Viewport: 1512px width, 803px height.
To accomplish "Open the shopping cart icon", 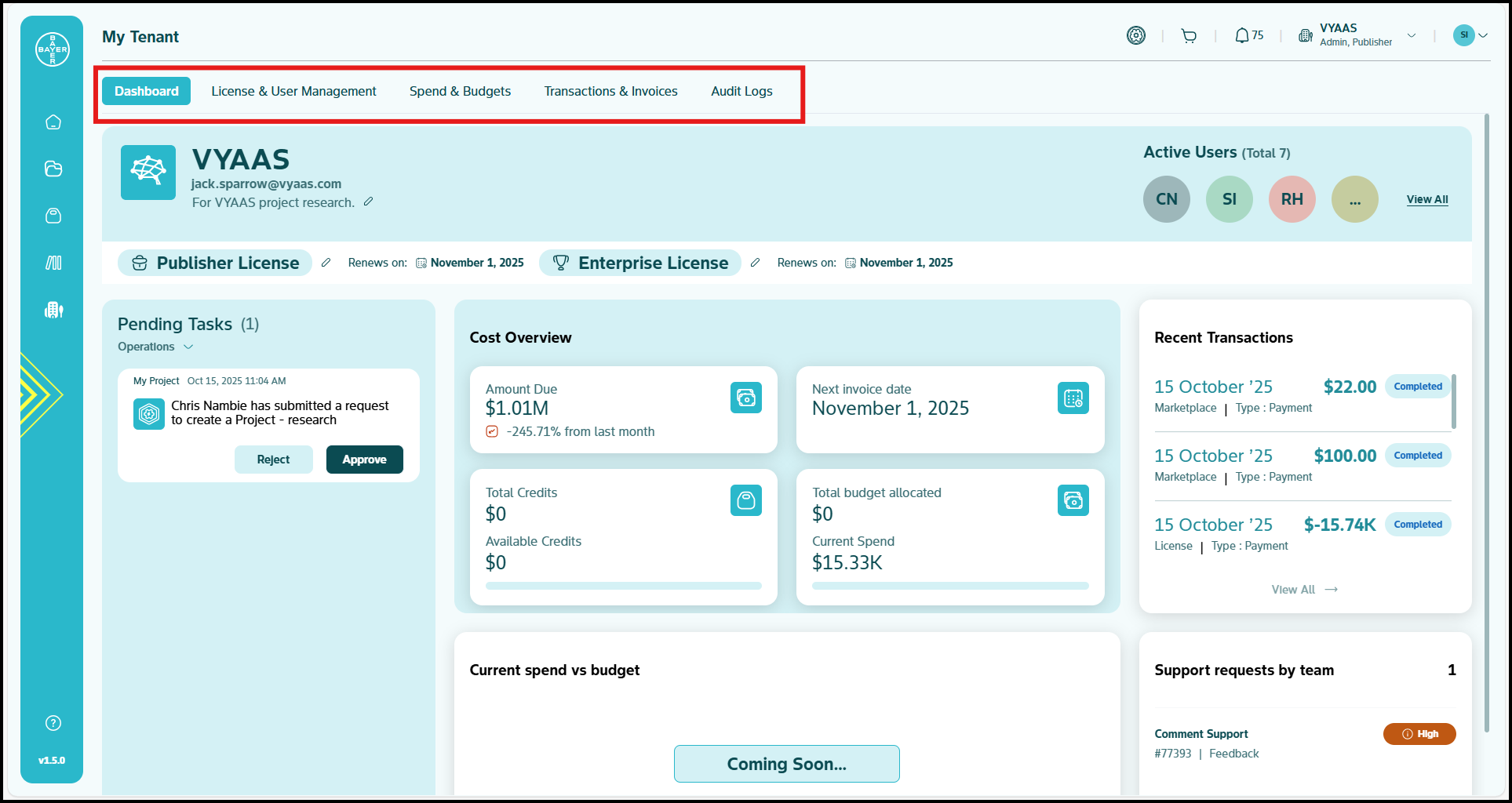I will [x=1189, y=36].
